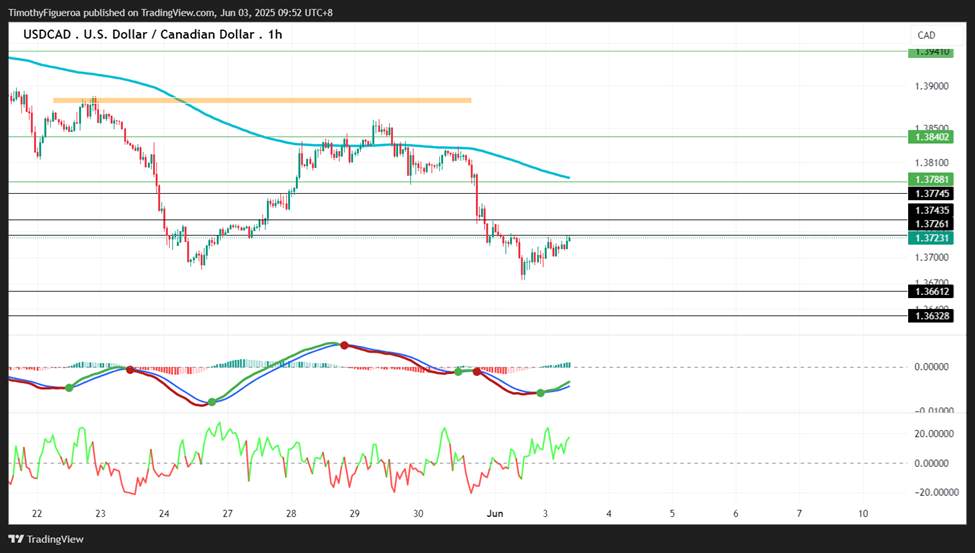The image size is (975, 553).
Task: Click the 1.39410 price label
Action: tap(930, 52)
